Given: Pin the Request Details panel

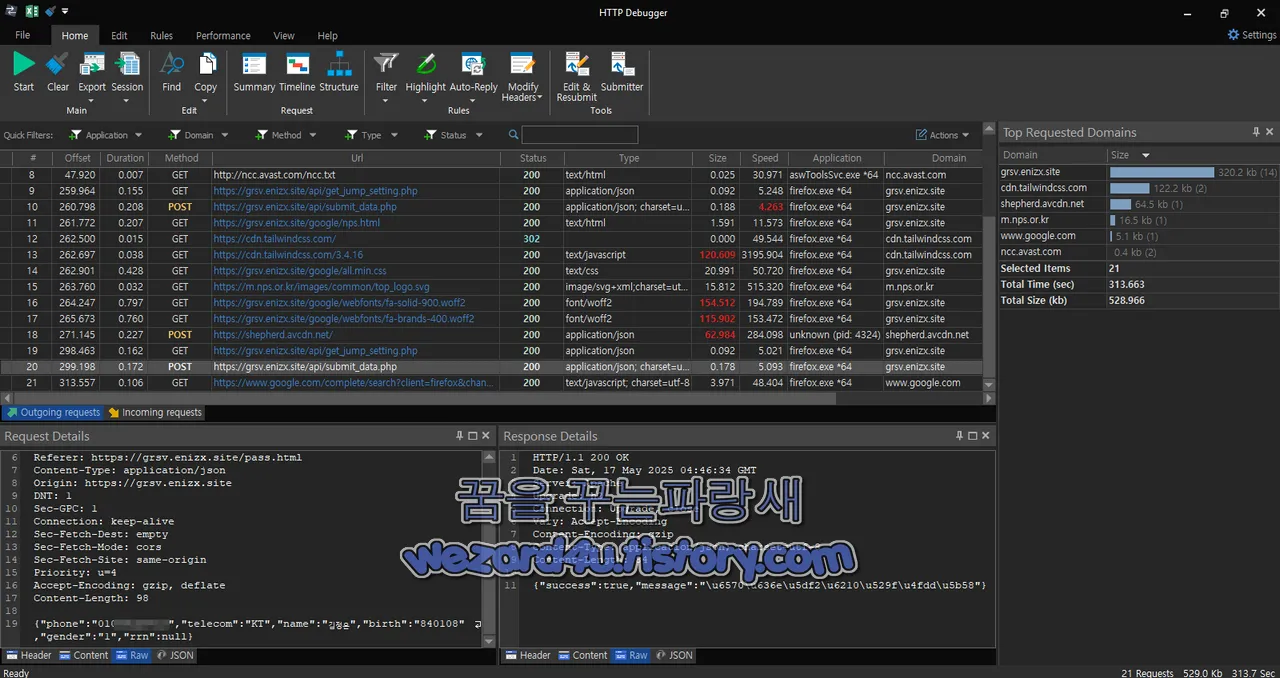Looking at the screenshot, I should (x=460, y=436).
